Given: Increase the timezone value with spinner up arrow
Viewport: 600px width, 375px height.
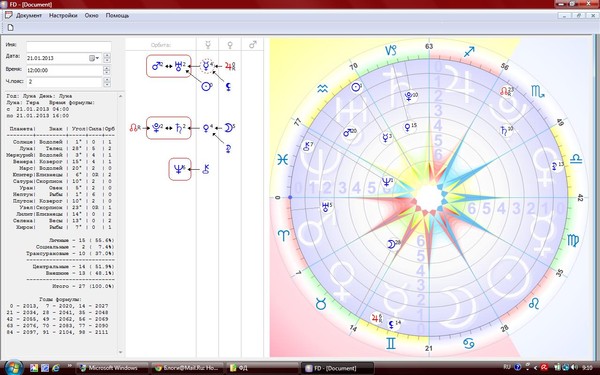Looking at the screenshot, I should 107,80.
